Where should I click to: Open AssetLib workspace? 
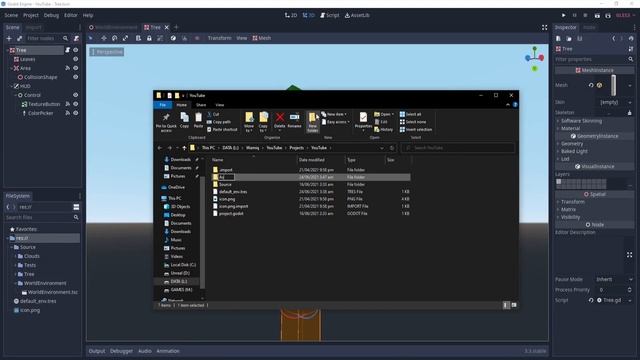[357, 15]
